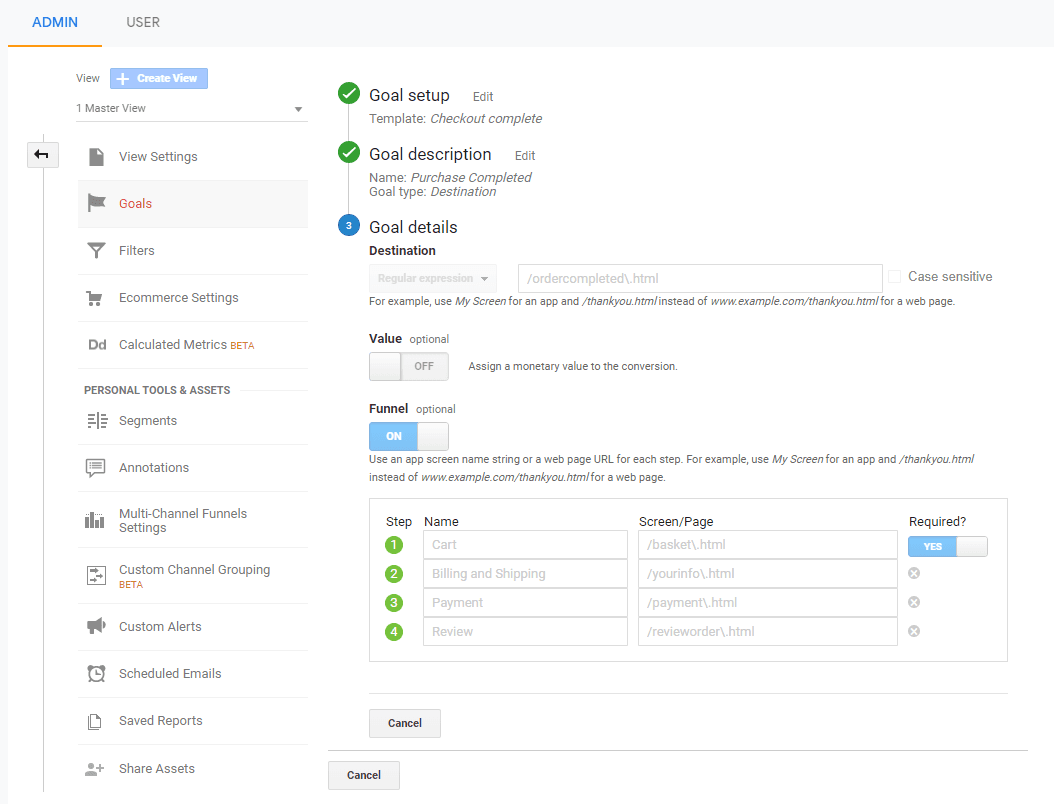Click the Ecommerce Settings shopping cart icon
The width and height of the screenshot is (1054, 804).
[96, 298]
